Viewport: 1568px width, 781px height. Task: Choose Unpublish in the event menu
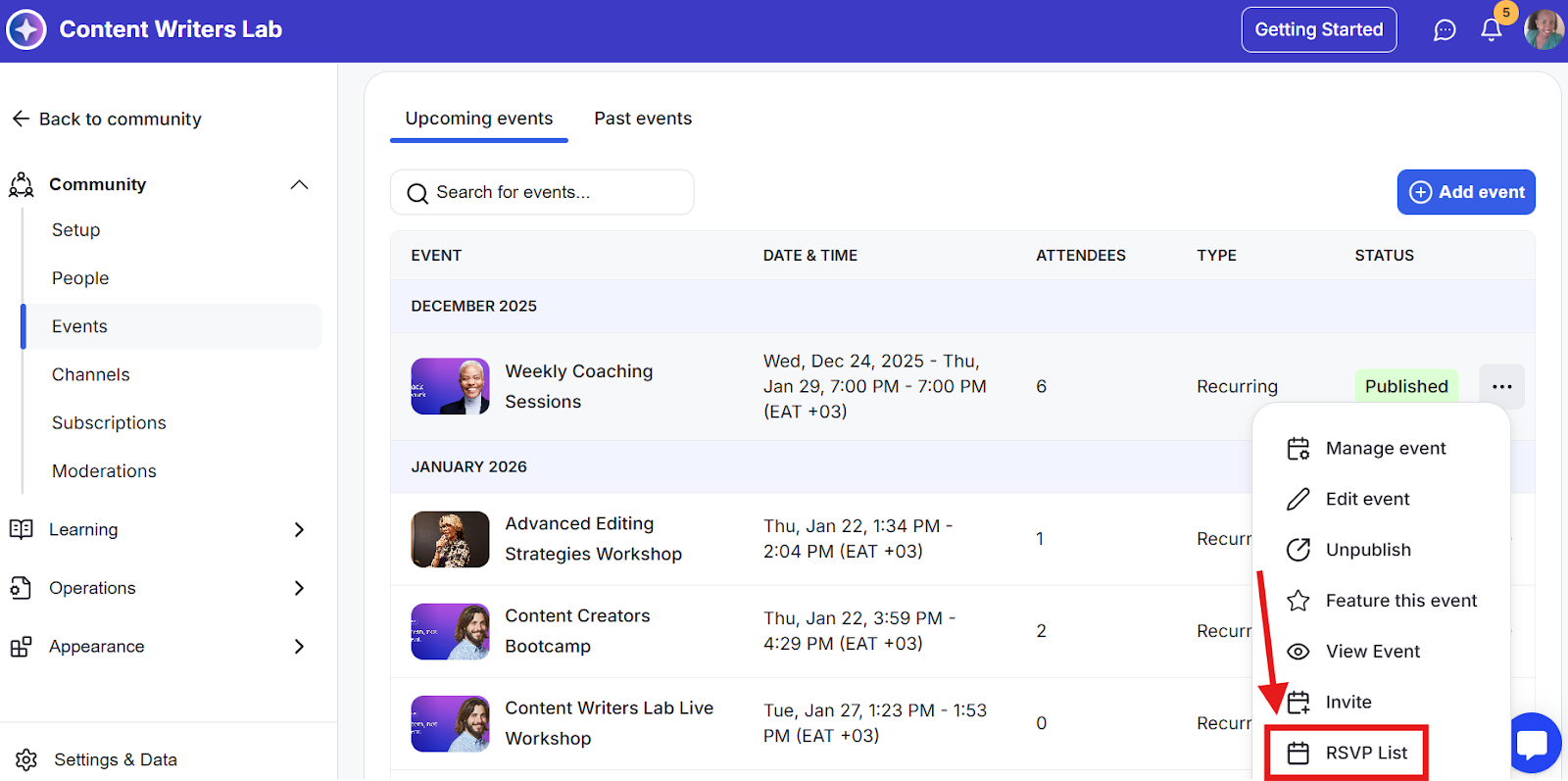[x=1368, y=550]
